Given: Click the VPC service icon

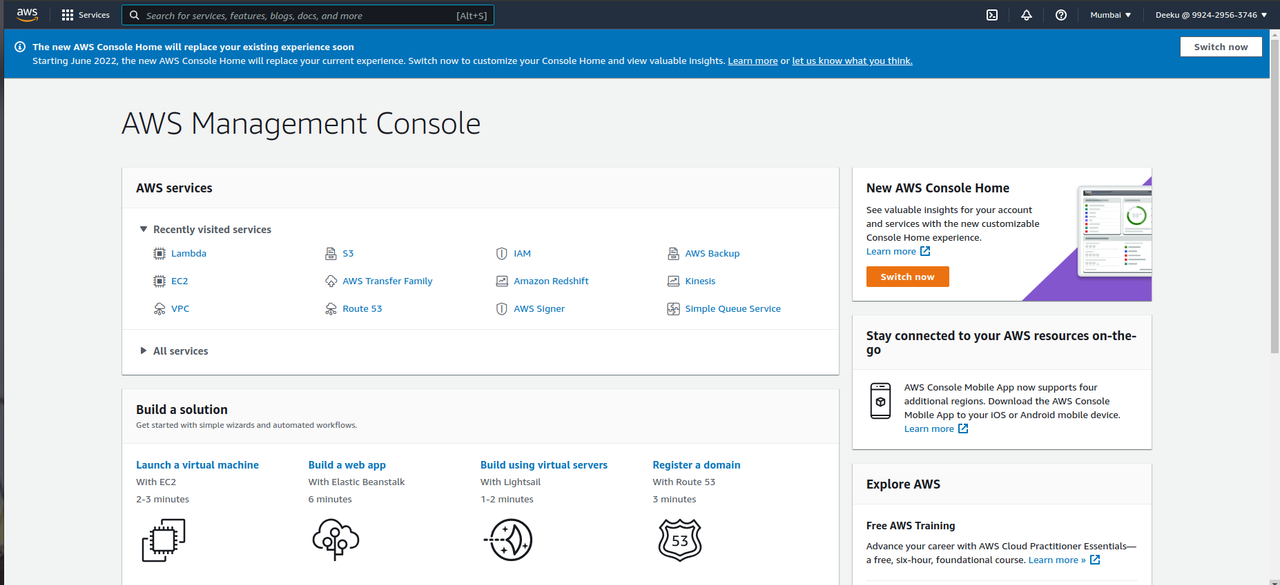Looking at the screenshot, I should [x=159, y=309].
